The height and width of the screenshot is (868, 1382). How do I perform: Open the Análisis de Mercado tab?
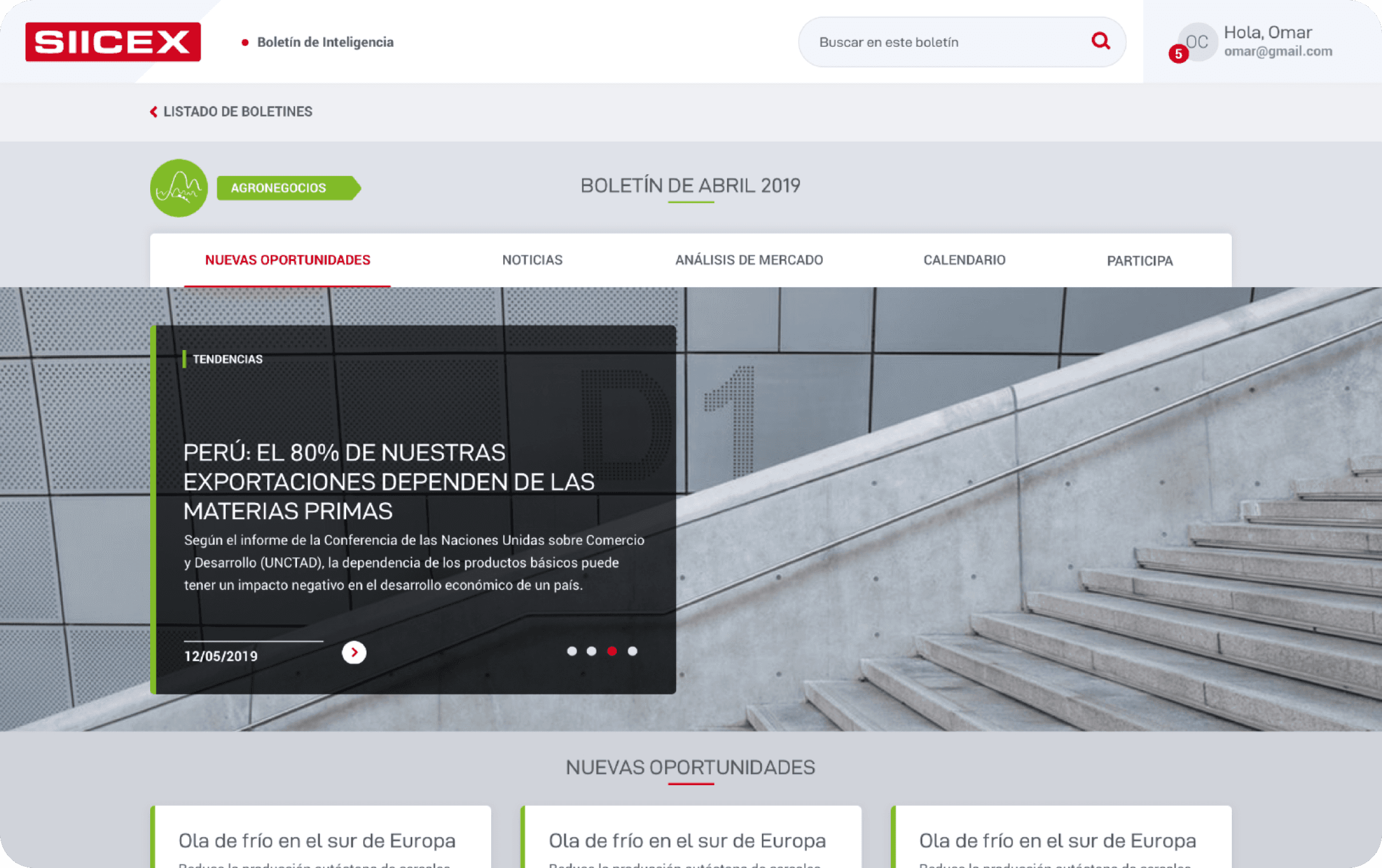point(749,260)
